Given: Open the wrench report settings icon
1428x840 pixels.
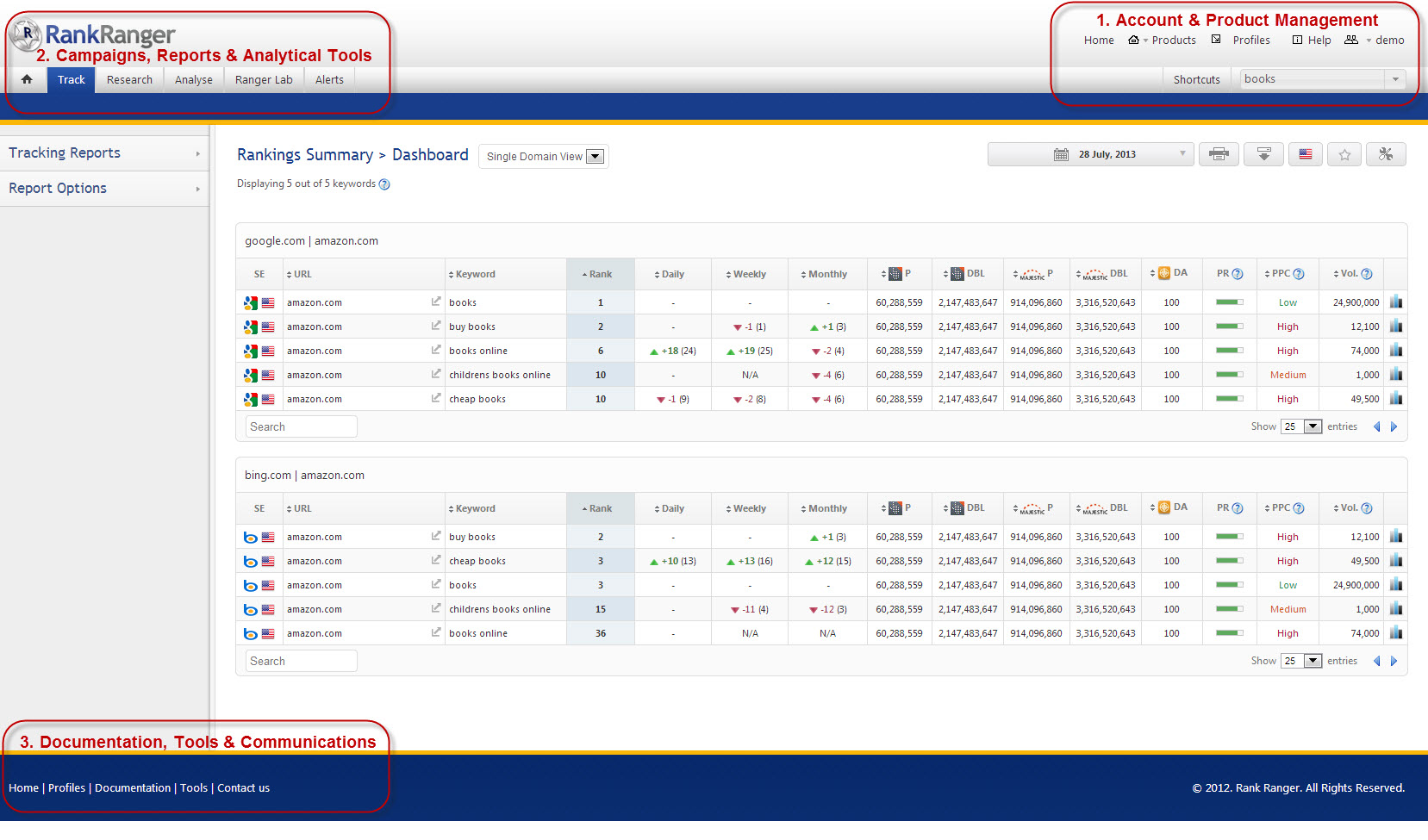Looking at the screenshot, I should [1385, 154].
